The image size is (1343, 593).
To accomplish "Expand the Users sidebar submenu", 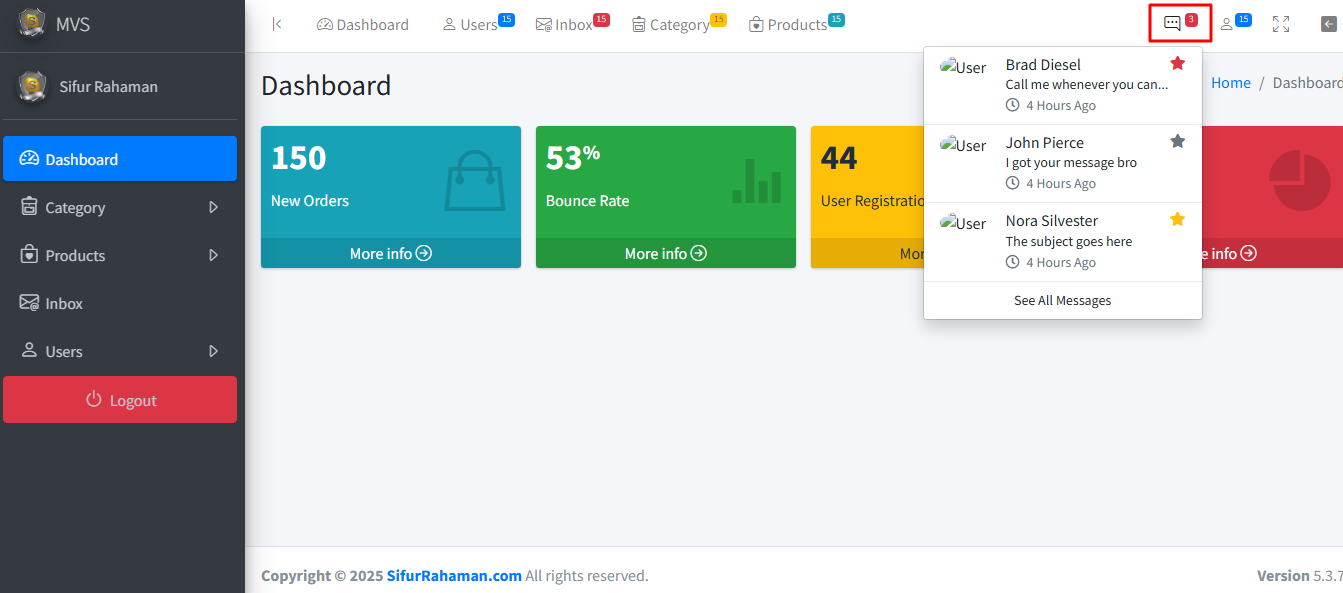I will click(x=213, y=351).
